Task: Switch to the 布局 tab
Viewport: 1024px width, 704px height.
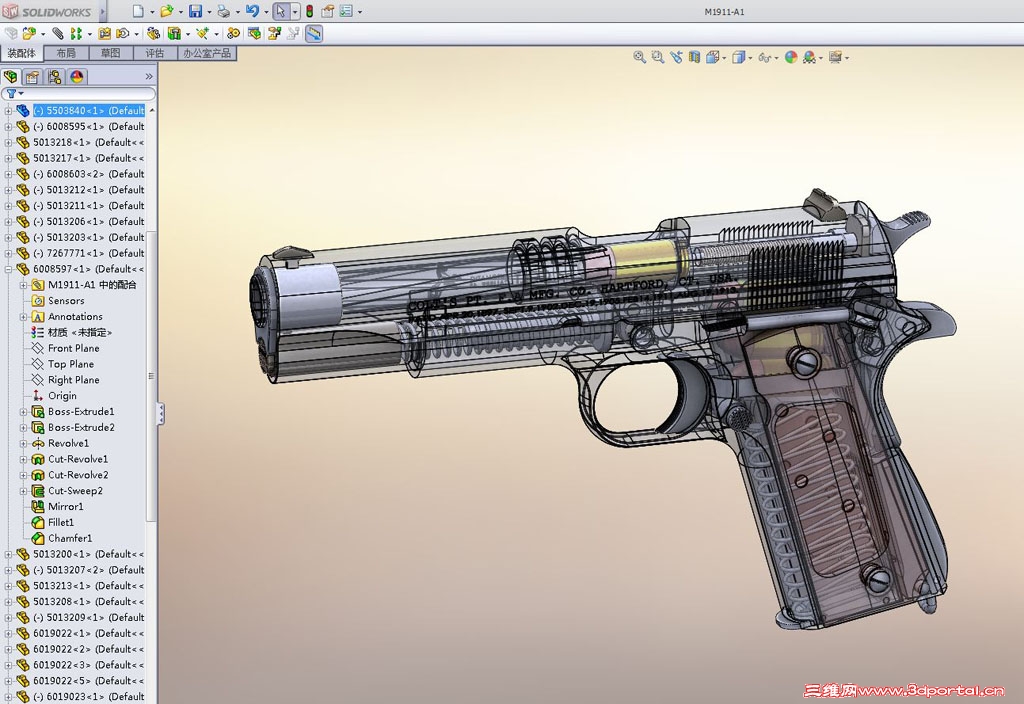Action: tap(66, 53)
